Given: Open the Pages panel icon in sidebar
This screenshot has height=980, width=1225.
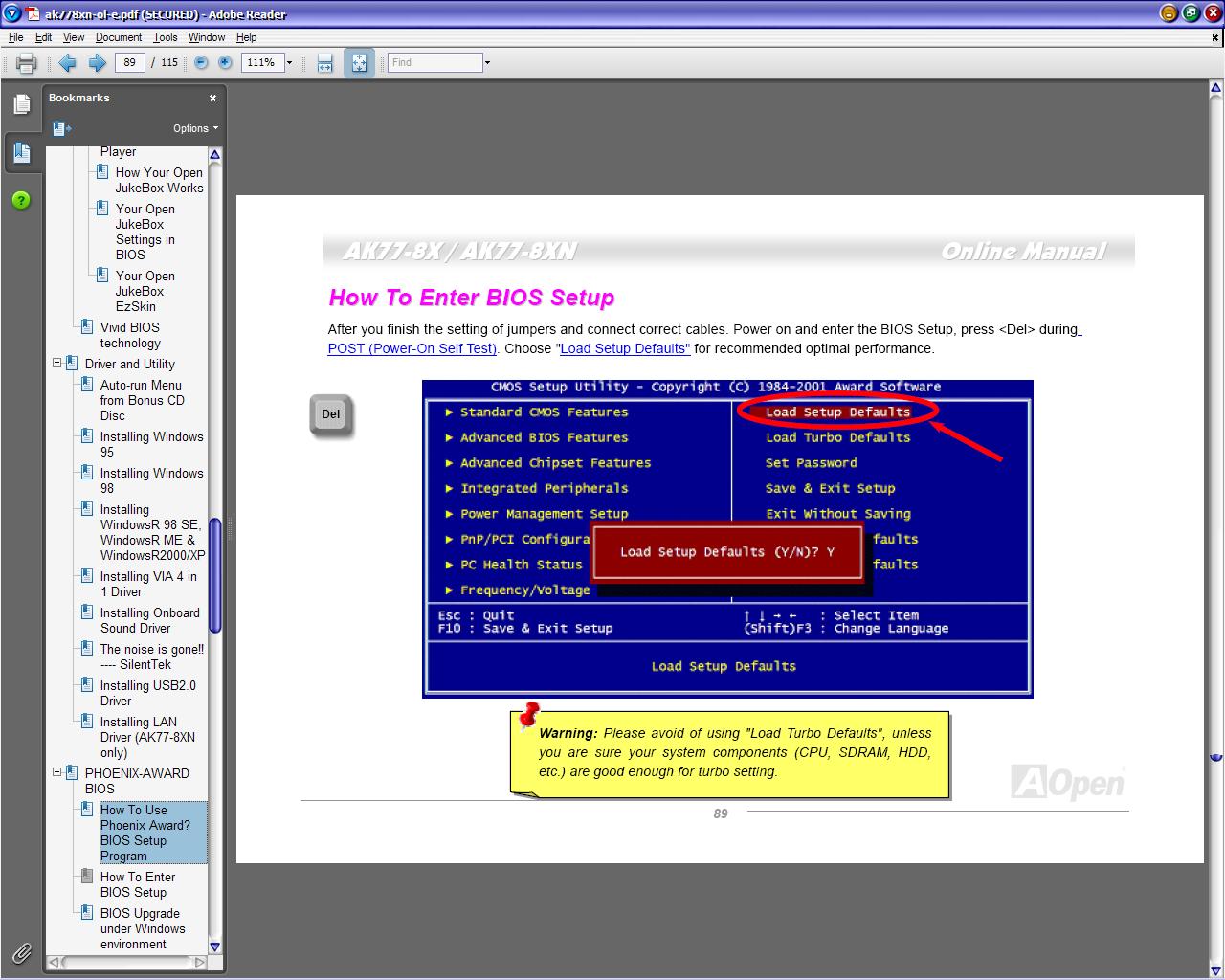Looking at the screenshot, I should [x=22, y=103].
